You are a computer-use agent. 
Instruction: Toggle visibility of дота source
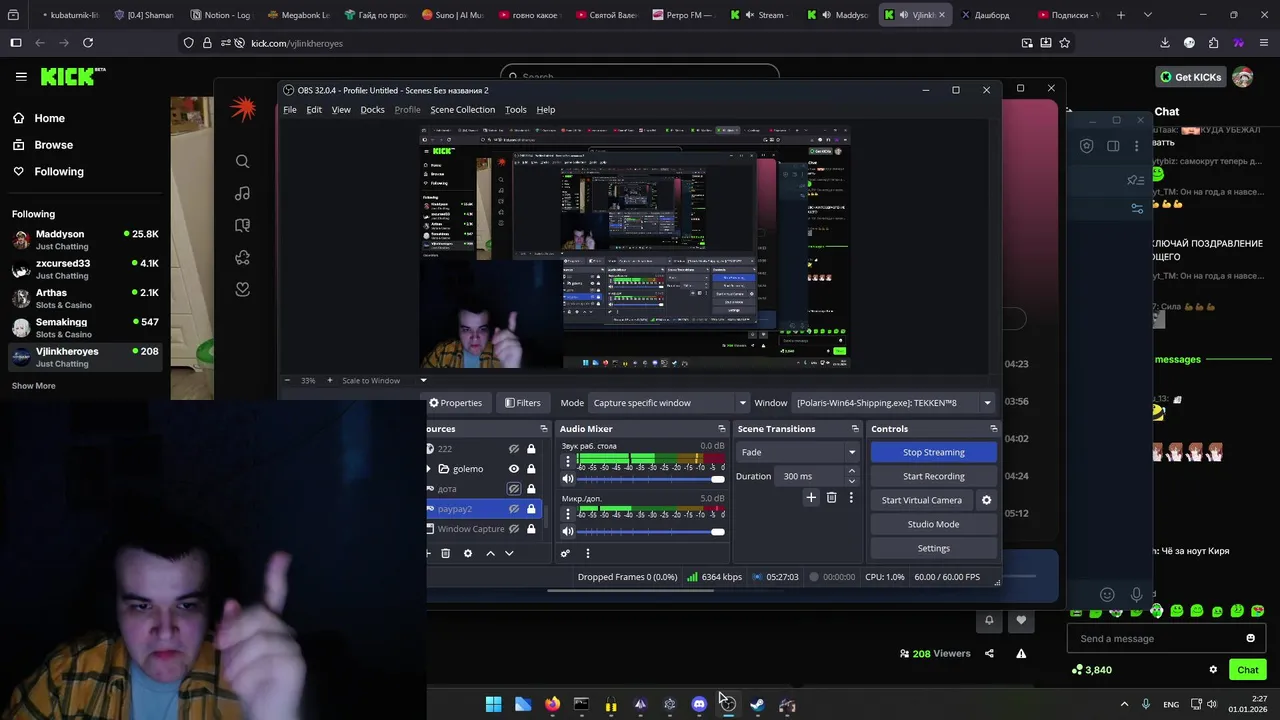click(x=514, y=489)
